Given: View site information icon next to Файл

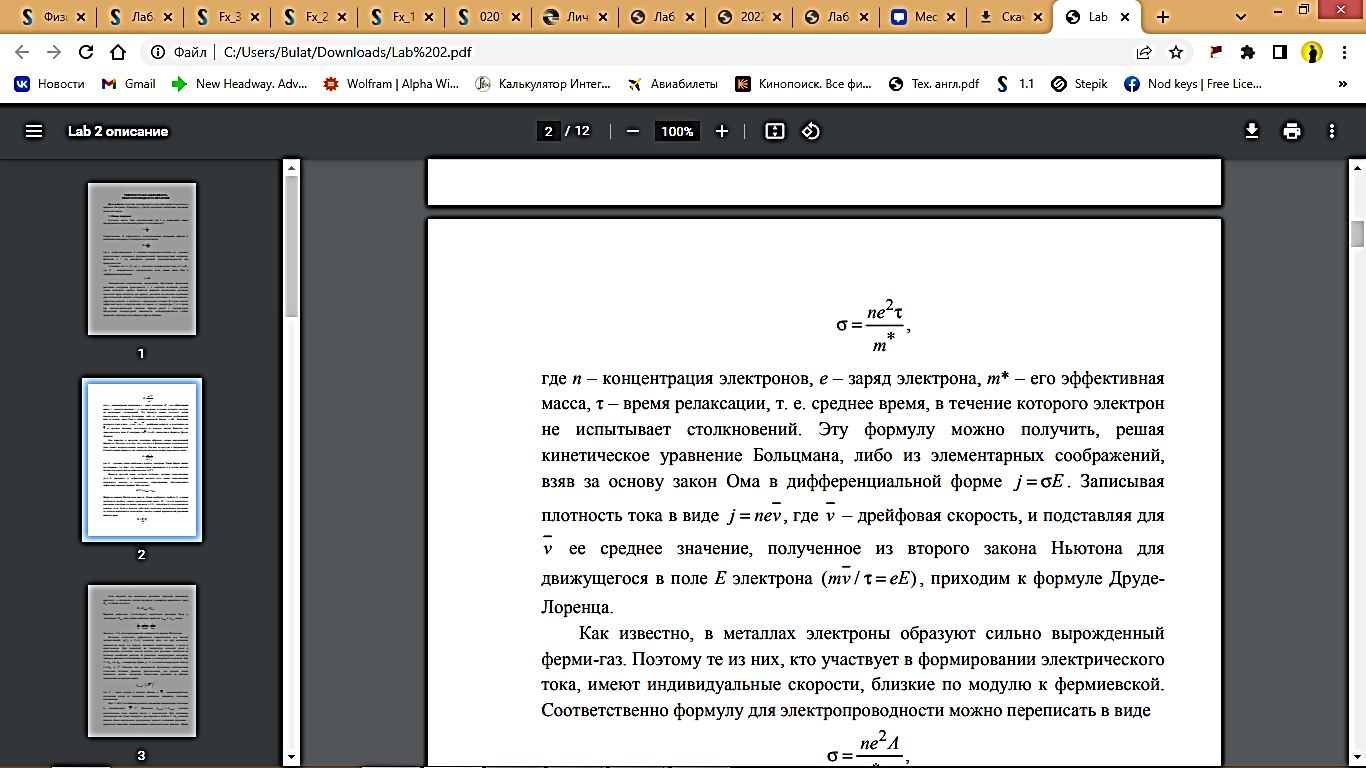Looking at the screenshot, I should [x=157, y=52].
